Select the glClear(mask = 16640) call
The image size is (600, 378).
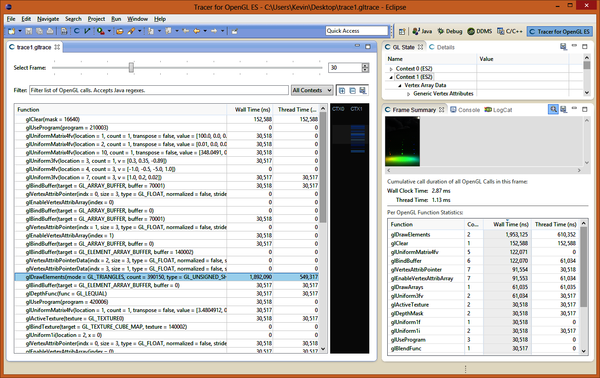(166, 119)
